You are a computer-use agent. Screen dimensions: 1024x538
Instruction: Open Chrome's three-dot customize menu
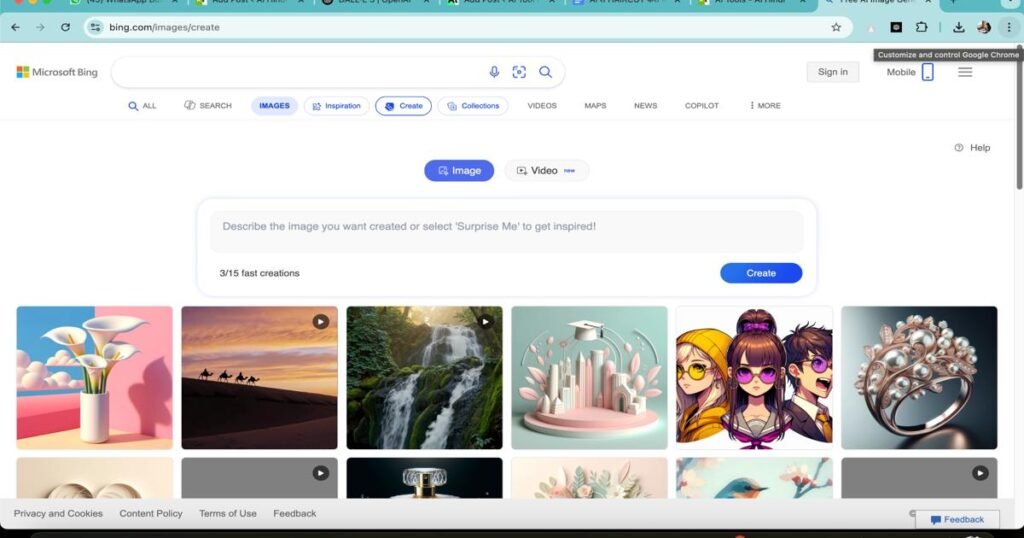pos(1008,27)
